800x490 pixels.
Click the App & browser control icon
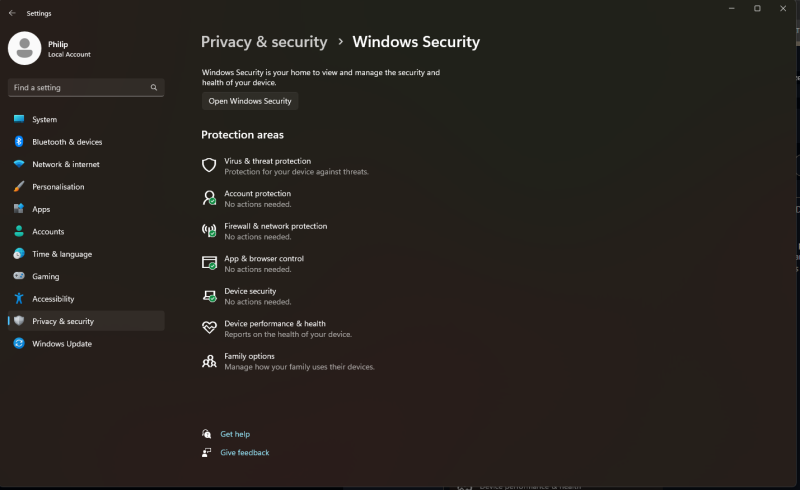click(209, 263)
